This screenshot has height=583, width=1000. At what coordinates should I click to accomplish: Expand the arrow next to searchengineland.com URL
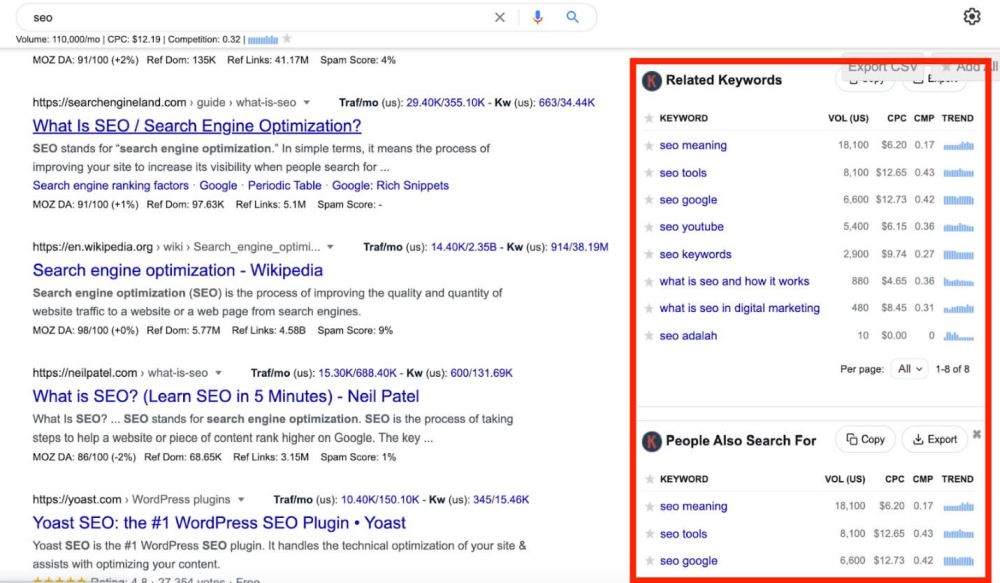[307, 103]
